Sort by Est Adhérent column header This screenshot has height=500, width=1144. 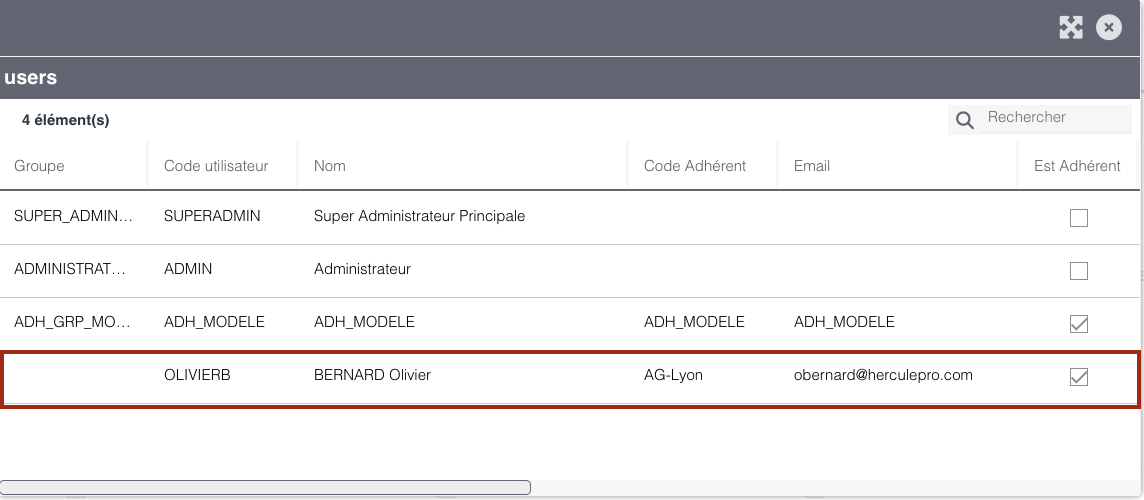pos(1077,166)
